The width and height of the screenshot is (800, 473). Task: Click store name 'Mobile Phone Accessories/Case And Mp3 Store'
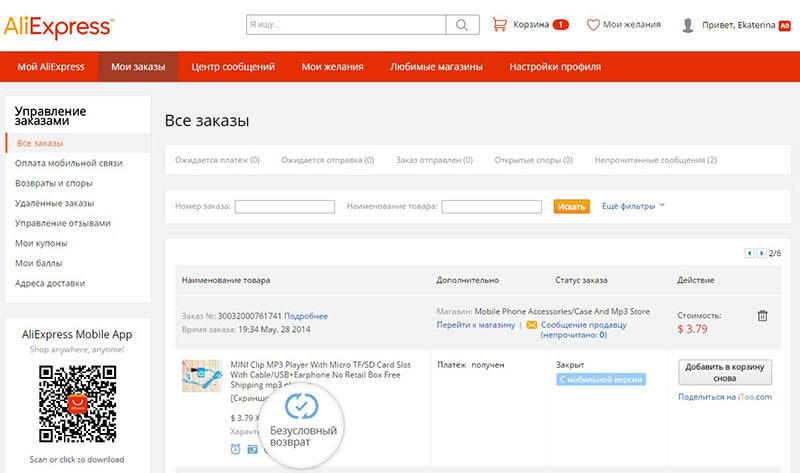pos(562,311)
